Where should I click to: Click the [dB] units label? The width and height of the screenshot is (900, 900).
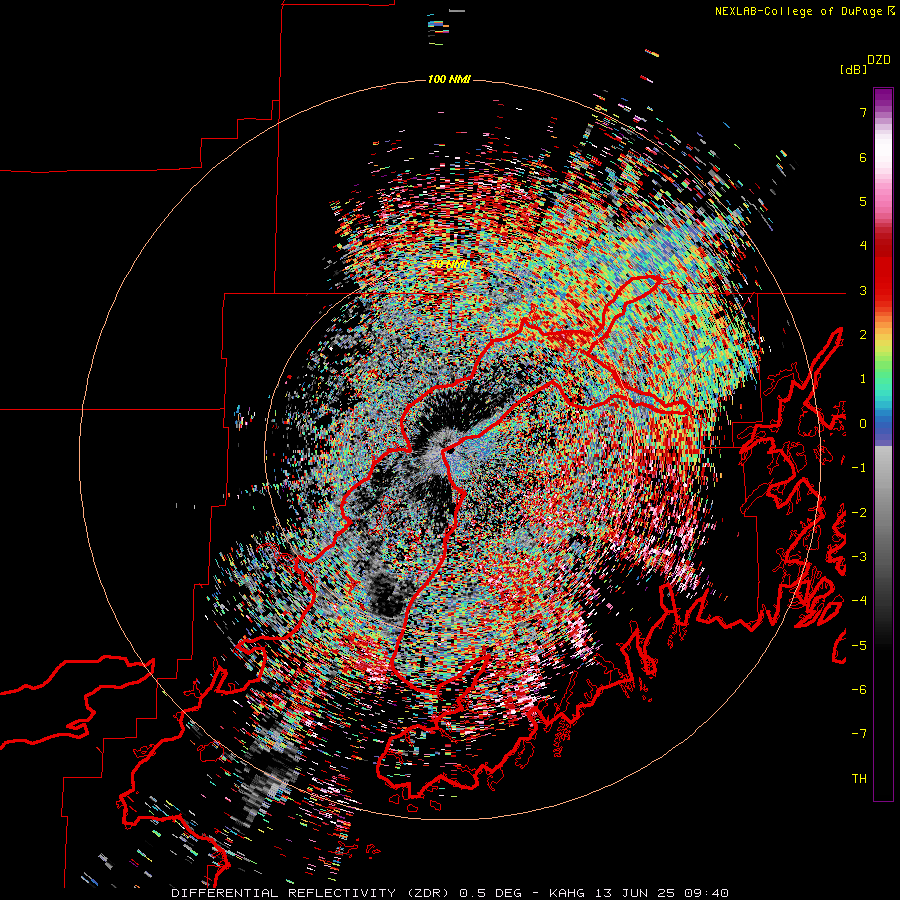coord(853,70)
